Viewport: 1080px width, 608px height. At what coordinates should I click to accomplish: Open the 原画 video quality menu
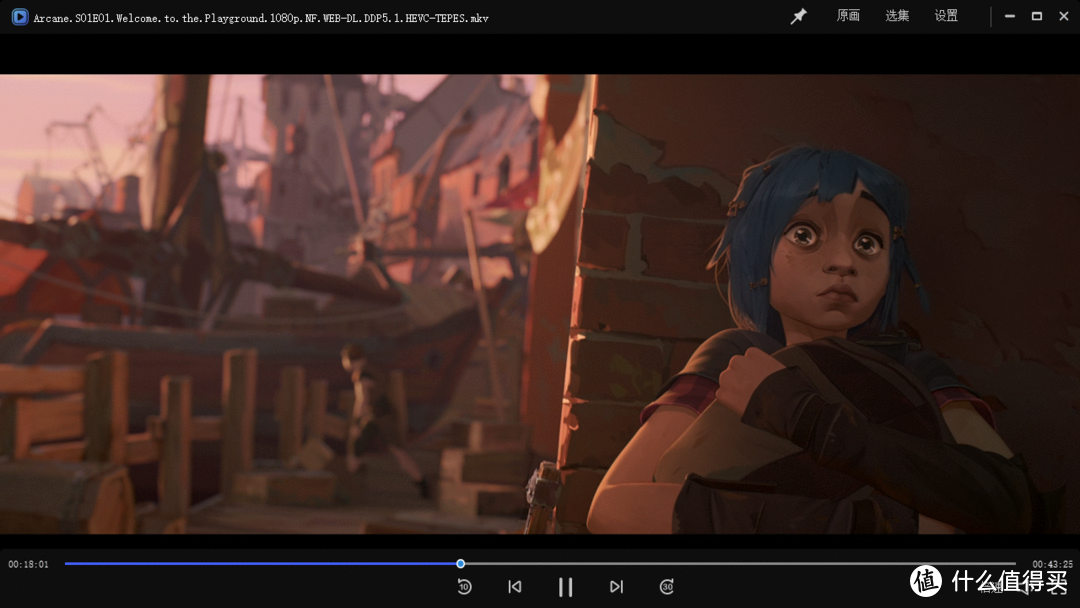(x=848, y=16)
